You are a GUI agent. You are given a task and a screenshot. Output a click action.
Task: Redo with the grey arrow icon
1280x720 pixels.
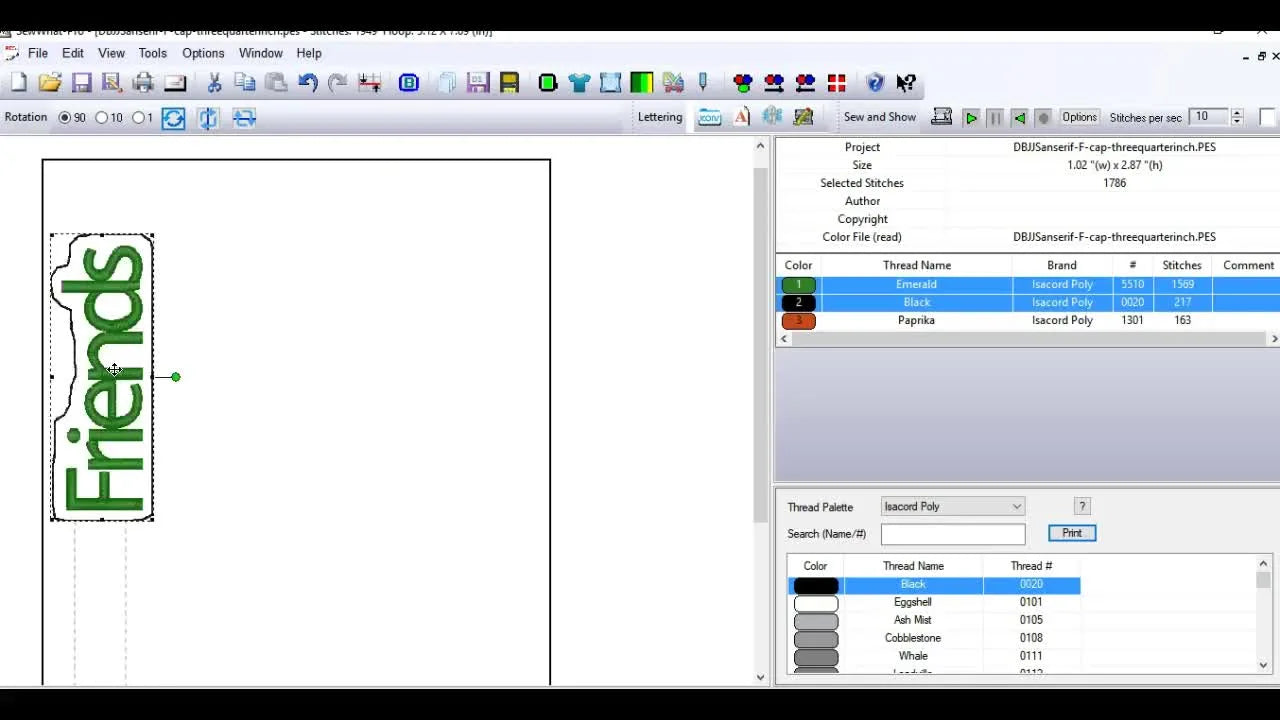338,83
